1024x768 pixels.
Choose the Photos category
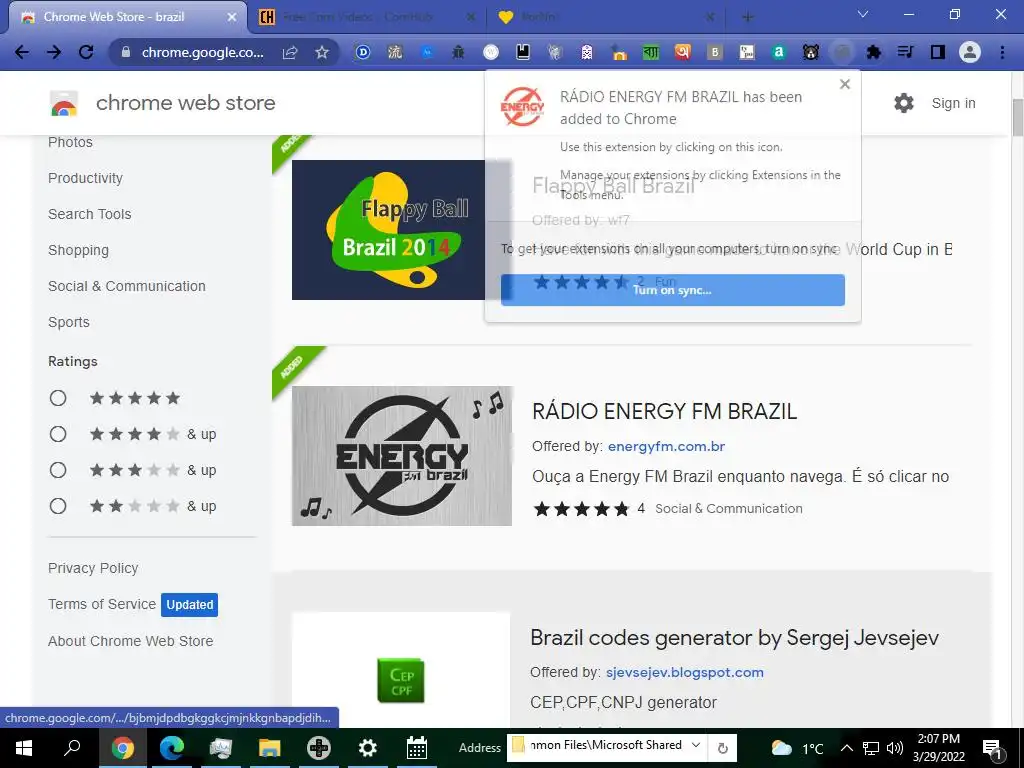[71, 142]
